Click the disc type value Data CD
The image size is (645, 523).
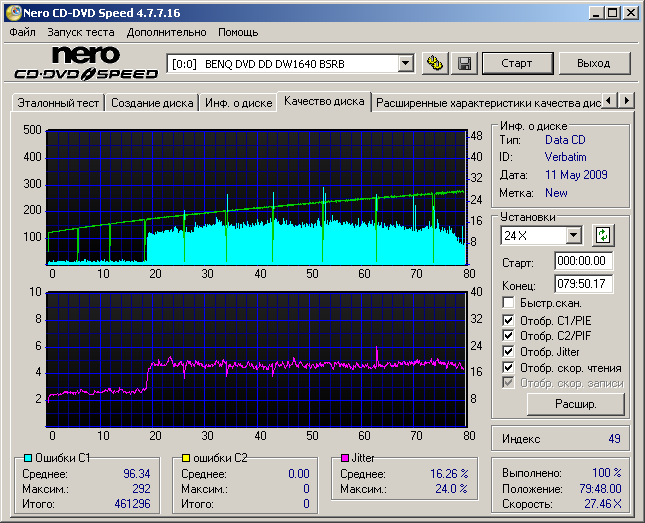[x=565, y=140]
